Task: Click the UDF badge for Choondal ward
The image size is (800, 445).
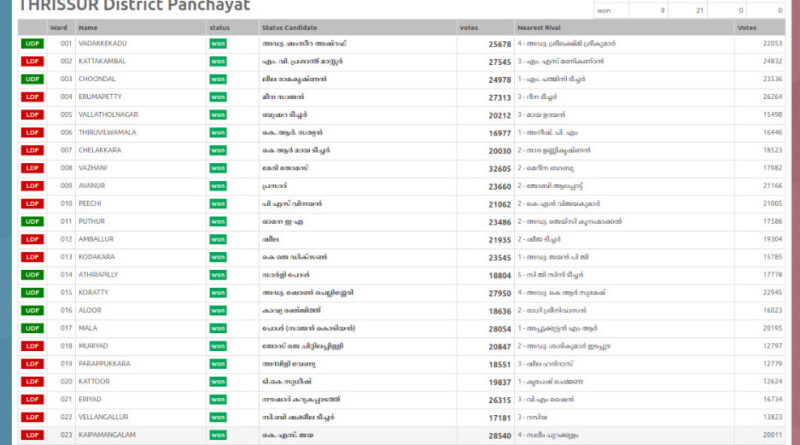Action: coord(32,79)
